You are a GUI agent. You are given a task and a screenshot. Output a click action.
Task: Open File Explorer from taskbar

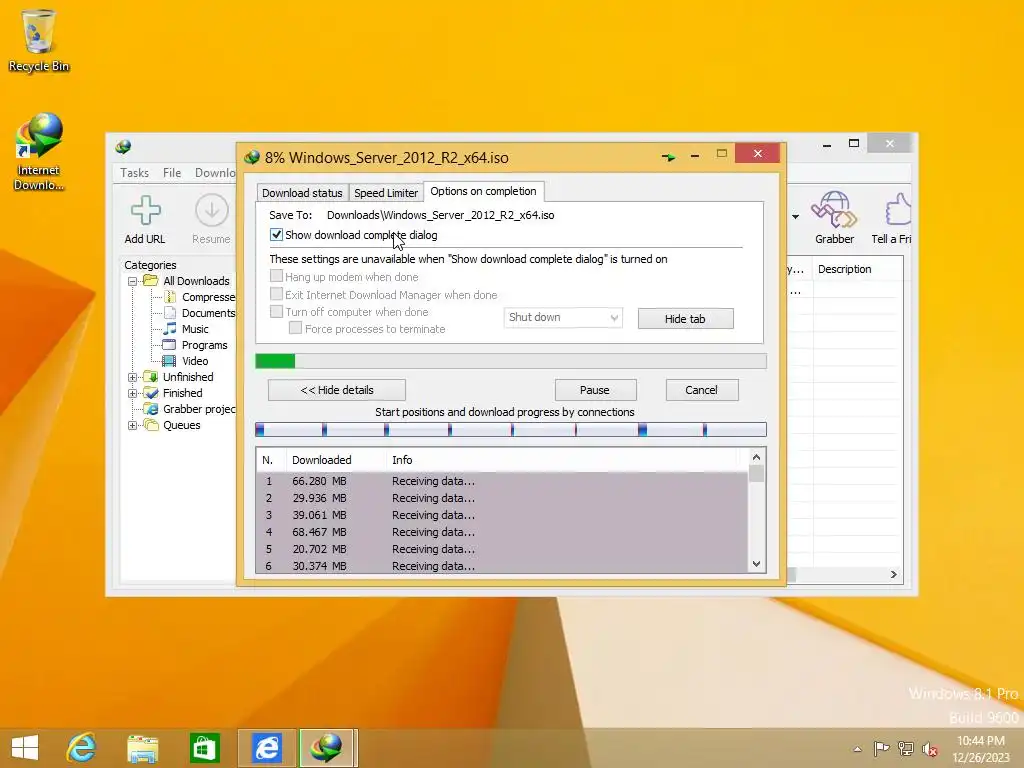coord(142,748)
